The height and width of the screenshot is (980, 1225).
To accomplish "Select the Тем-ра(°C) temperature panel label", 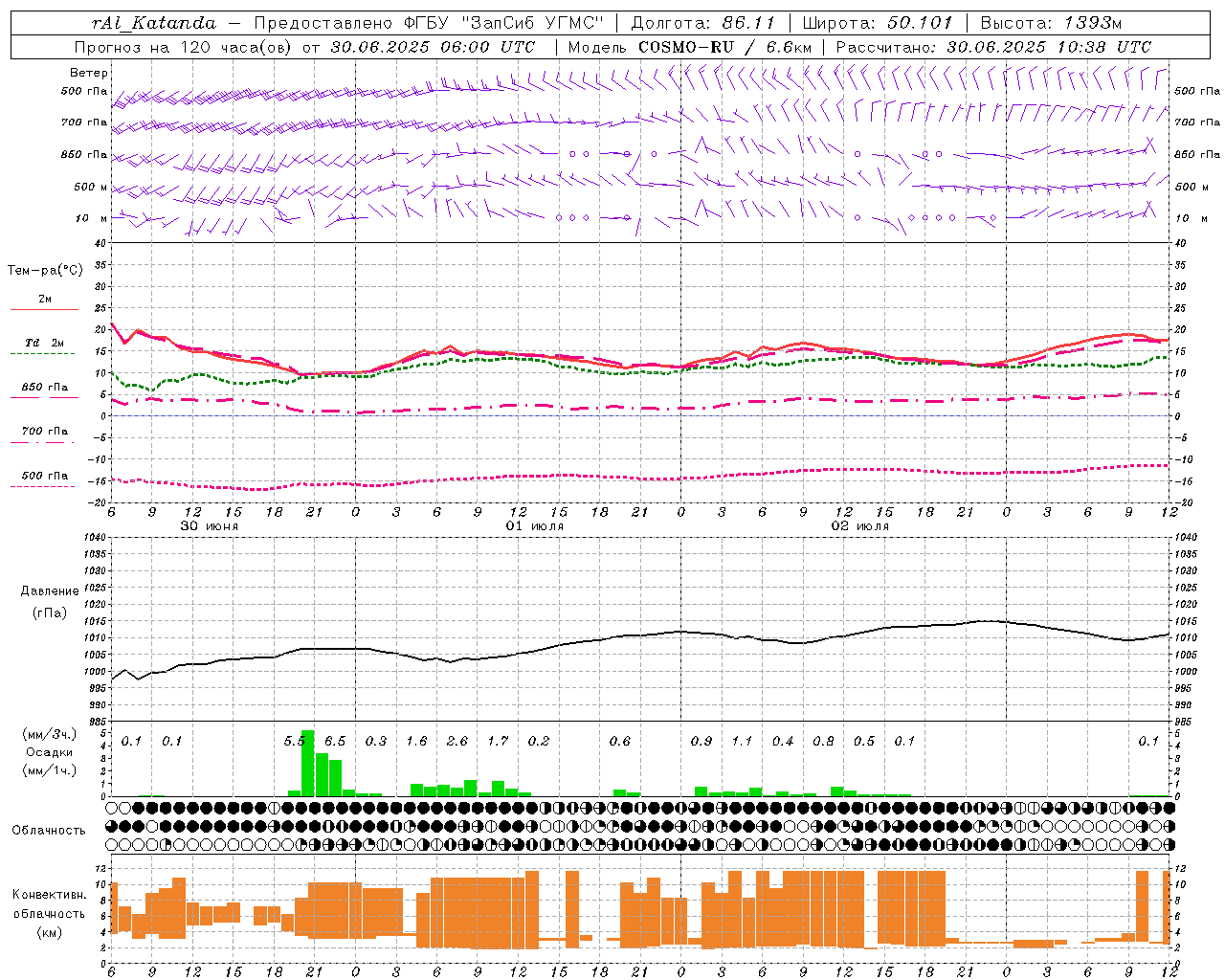I will click(x=45, y=271).
